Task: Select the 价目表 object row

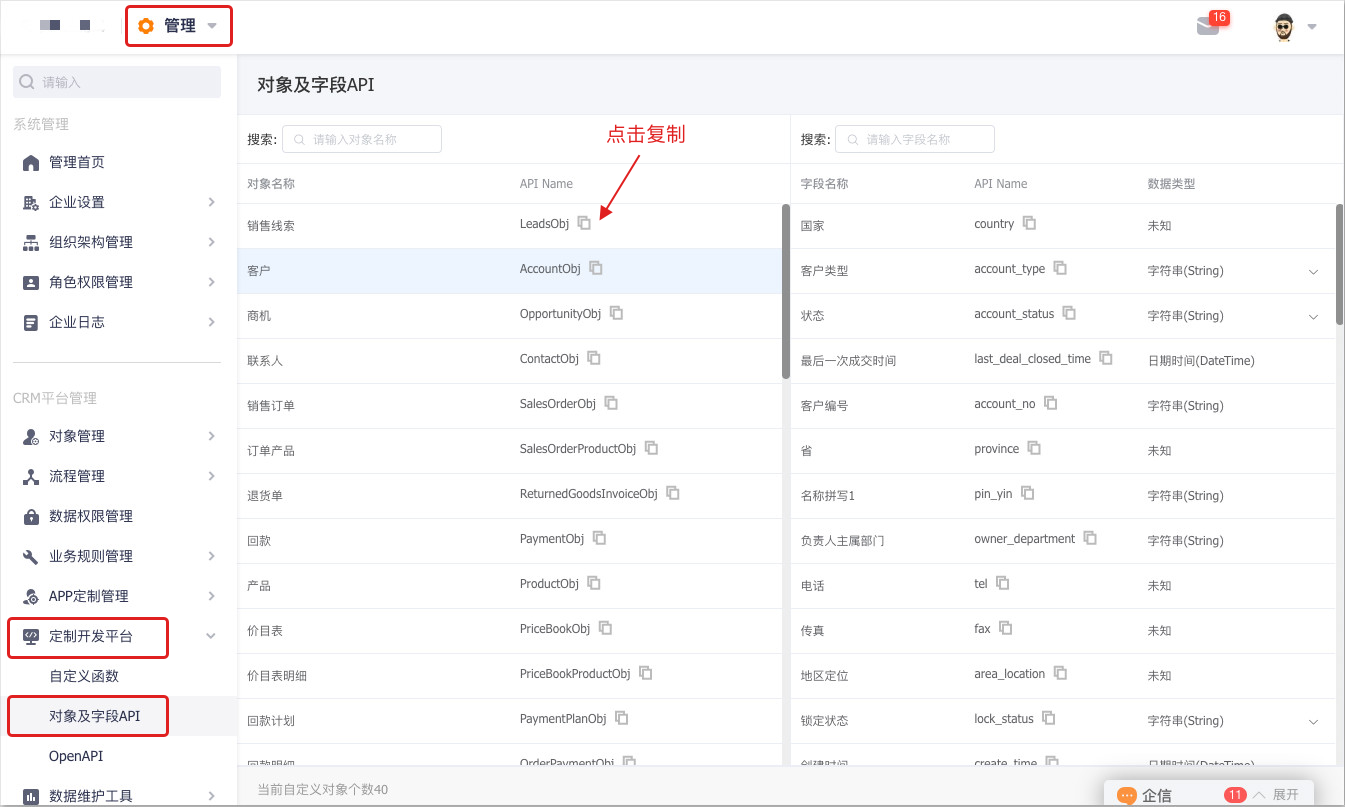Action: [509, 631]
